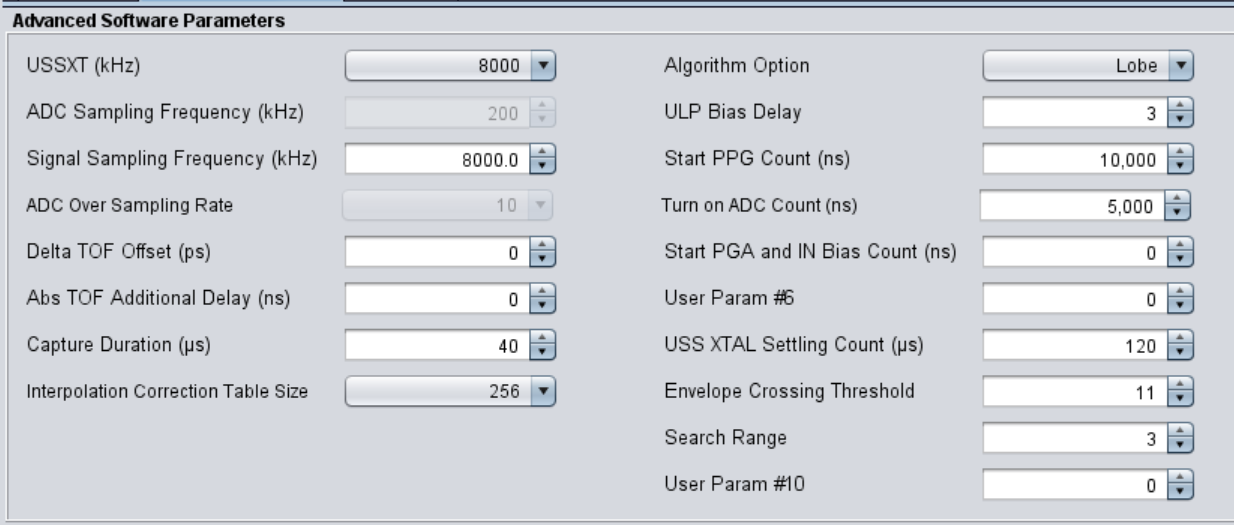Click Start PGA and IN Bias Count field
The height and width of the screenshot is (525, 1234).
coord(1073,252)
